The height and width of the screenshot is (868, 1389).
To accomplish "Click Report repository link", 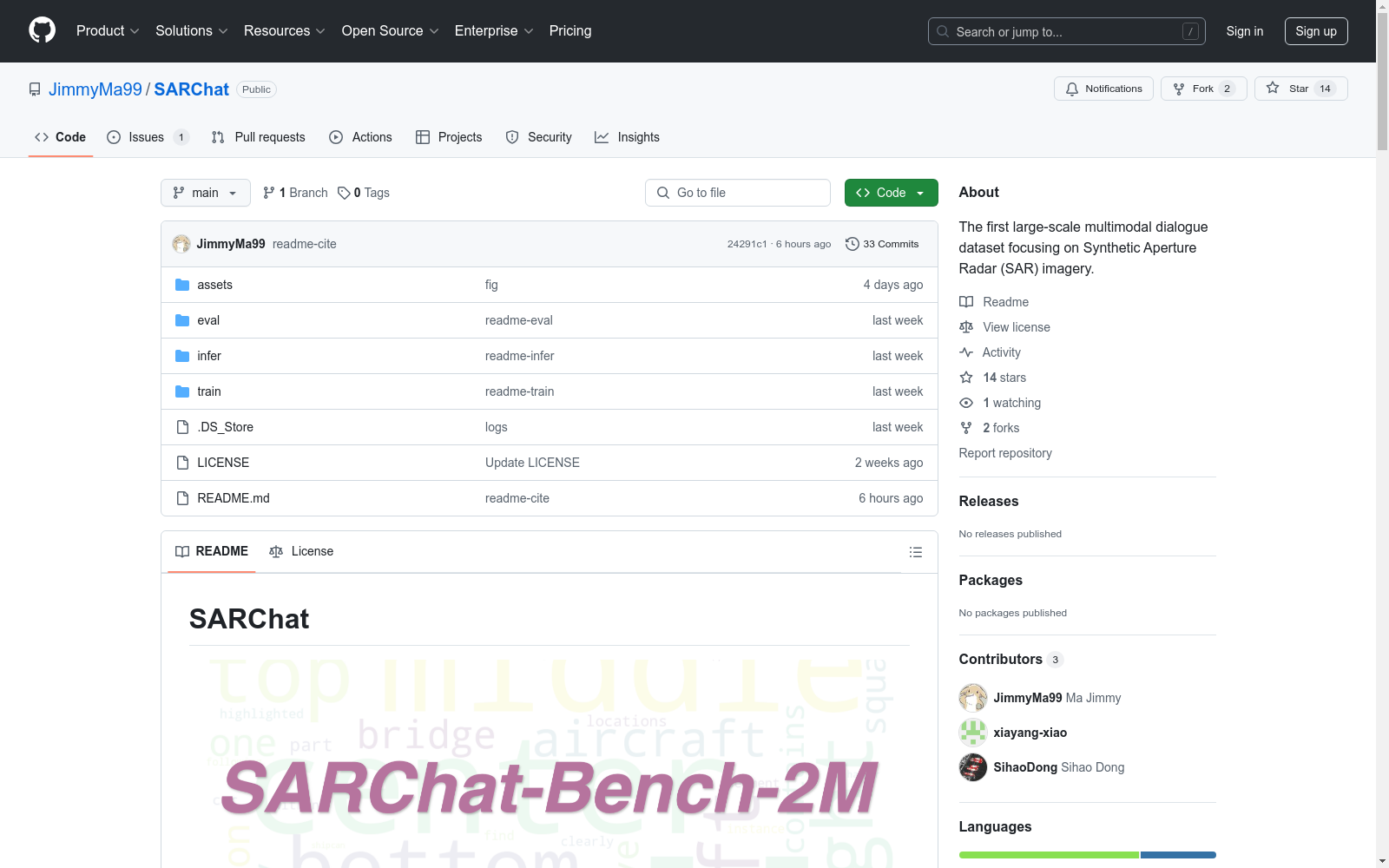I will pos(1005,453).
